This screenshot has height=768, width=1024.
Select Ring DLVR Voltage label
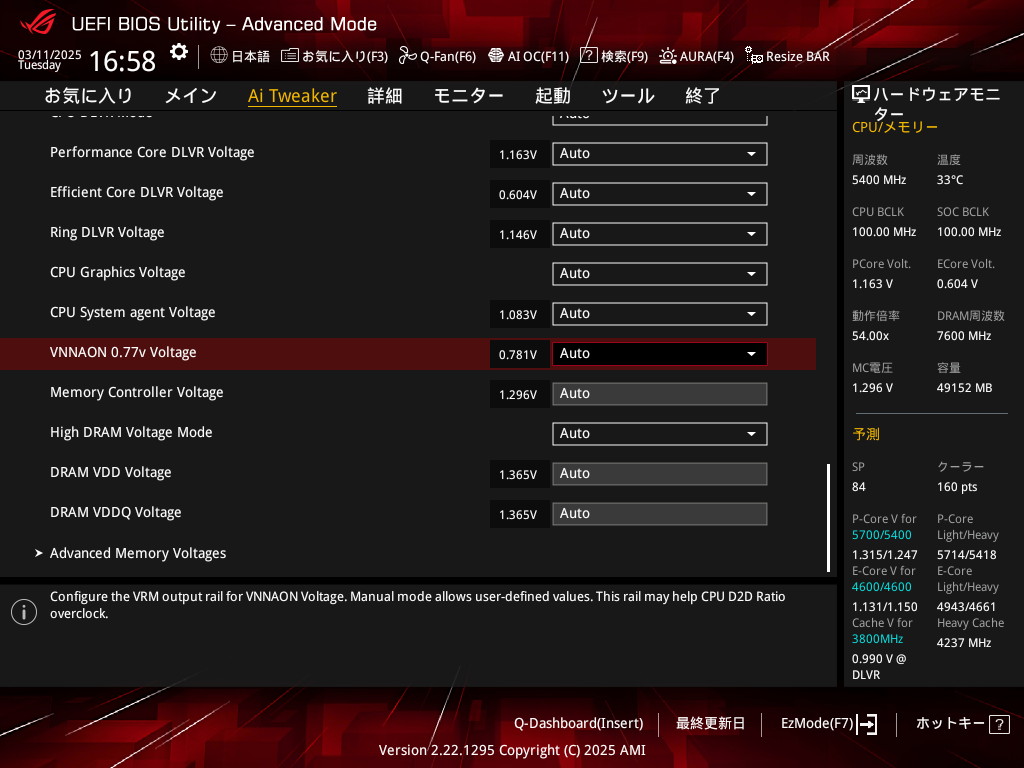pyautogui.click(x=107, y=232)
